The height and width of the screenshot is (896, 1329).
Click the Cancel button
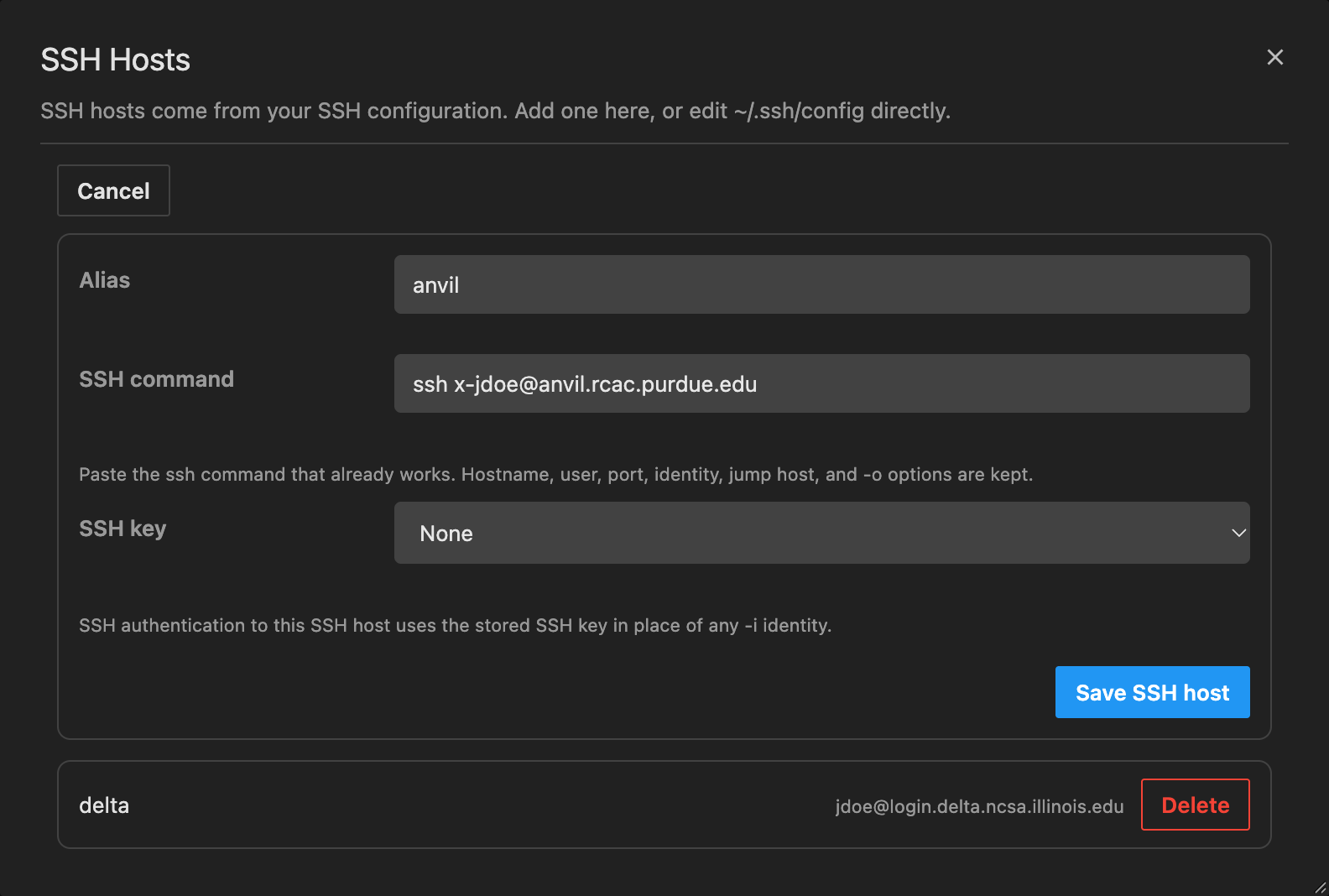click(113, 190)
